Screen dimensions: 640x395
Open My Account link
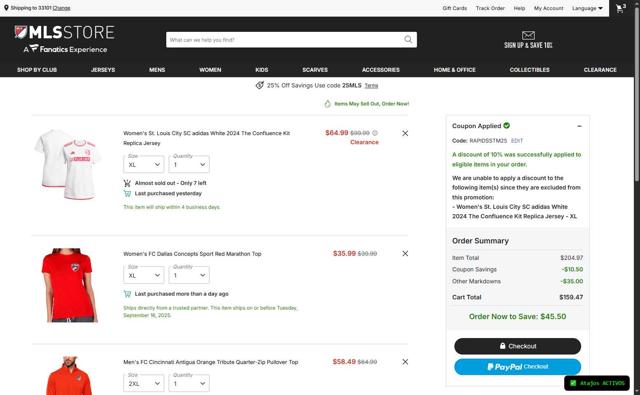click(549, 8)
